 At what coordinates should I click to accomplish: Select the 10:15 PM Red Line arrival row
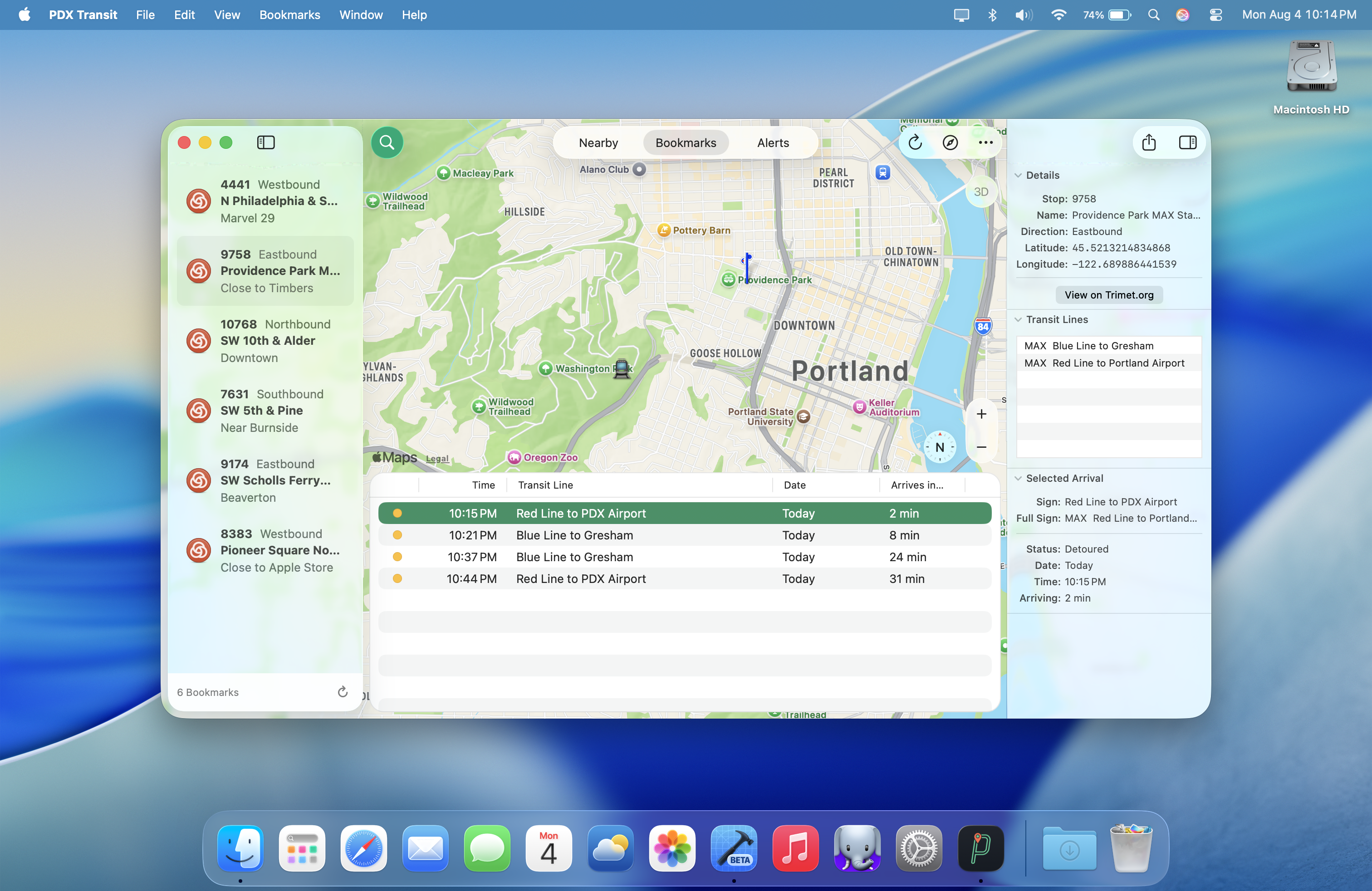684,513
